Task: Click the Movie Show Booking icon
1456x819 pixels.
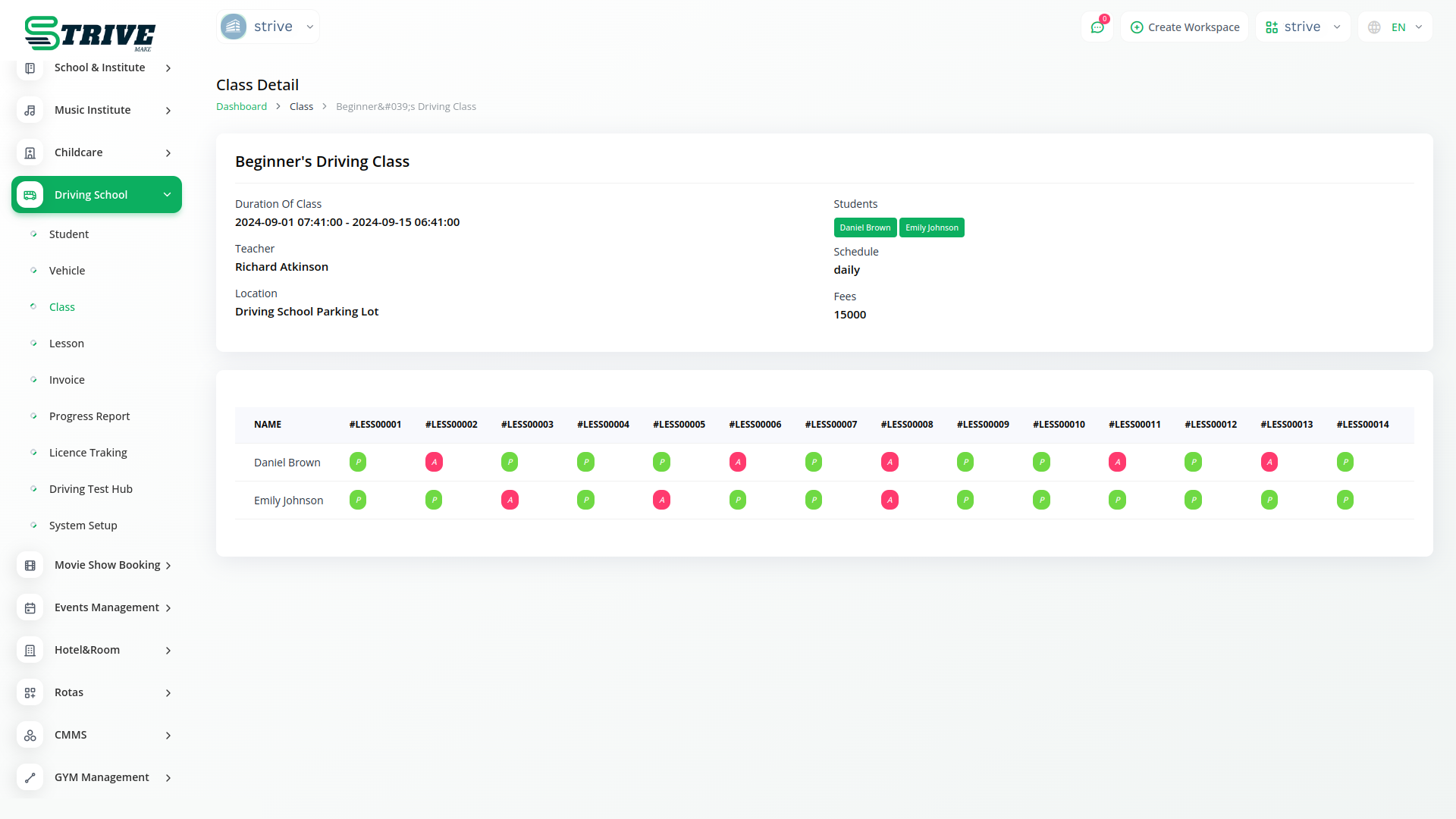Action: coord(30,565)
